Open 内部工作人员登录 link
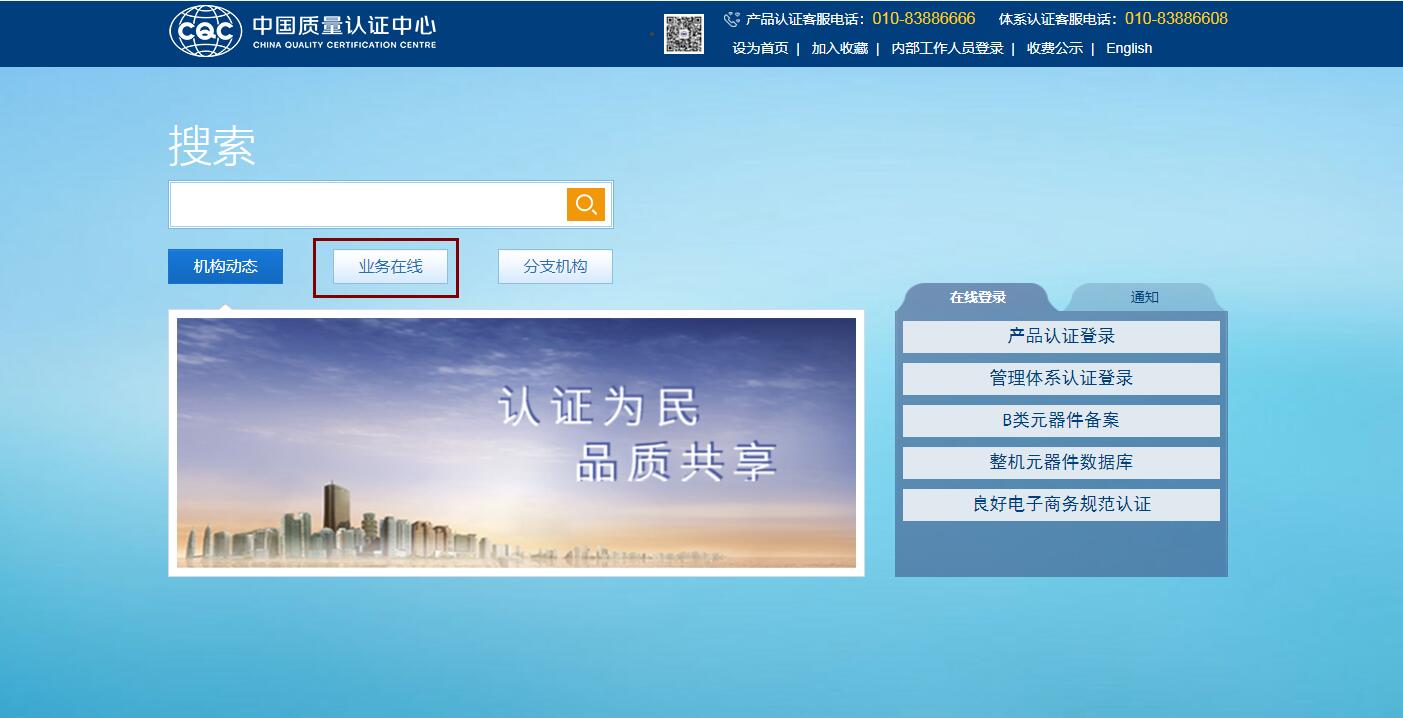The image size is (1403, 718). (947, 48)
